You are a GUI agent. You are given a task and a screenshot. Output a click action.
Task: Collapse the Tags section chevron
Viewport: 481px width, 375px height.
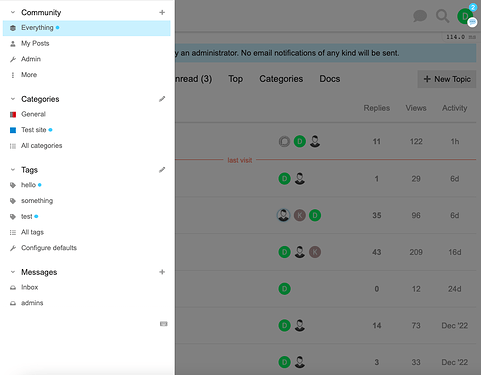tap(13, 170)
